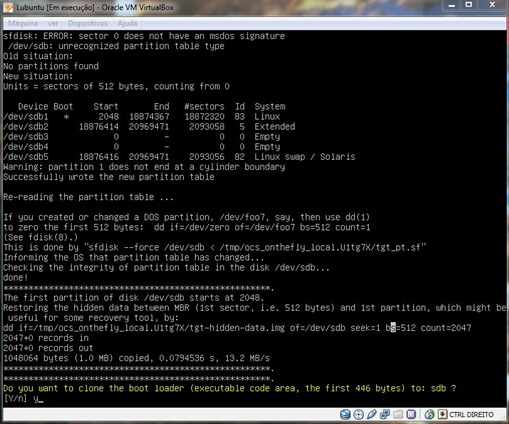Click 'Checking the integrity of partition table' line

[x=166, y=267]
